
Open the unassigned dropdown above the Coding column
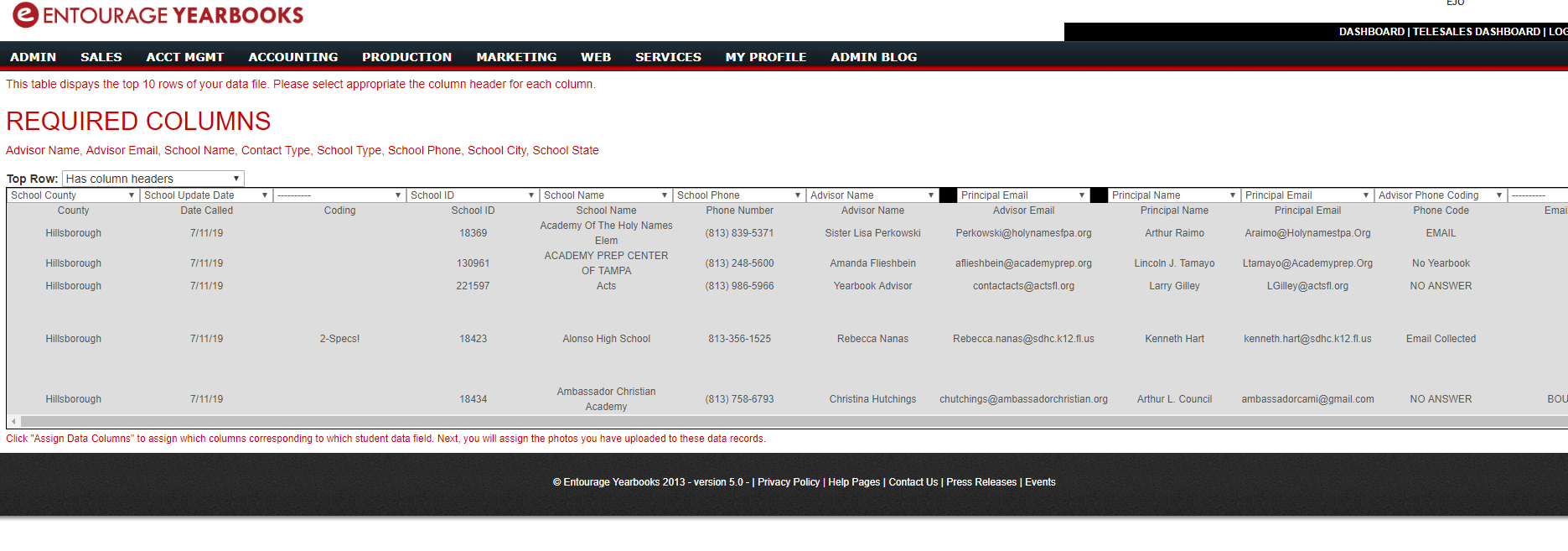(x=339, y=195)
